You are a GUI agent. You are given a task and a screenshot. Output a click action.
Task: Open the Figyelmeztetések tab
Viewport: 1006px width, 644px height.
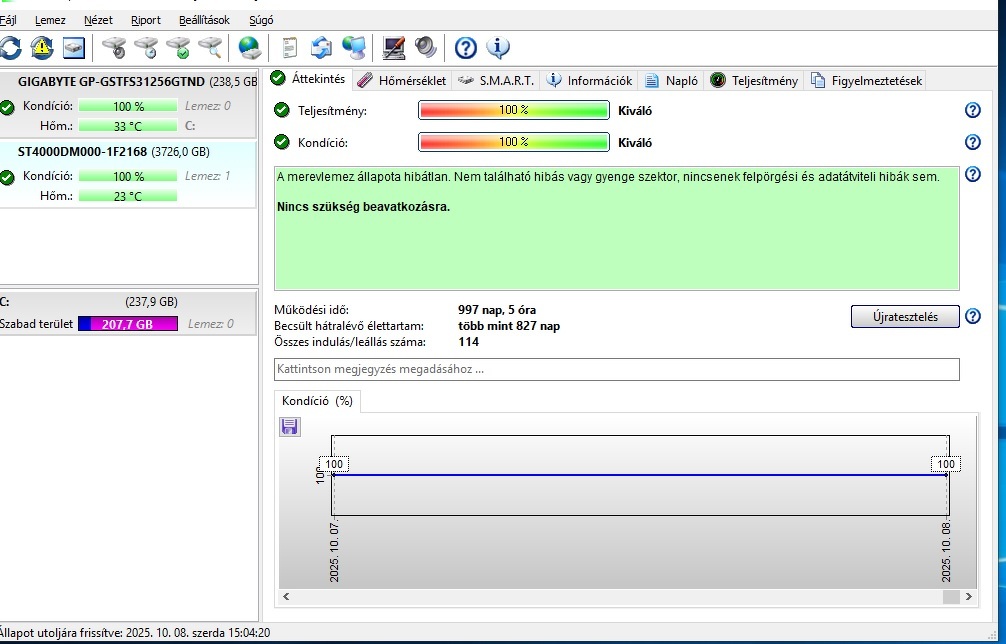(866, 80)
